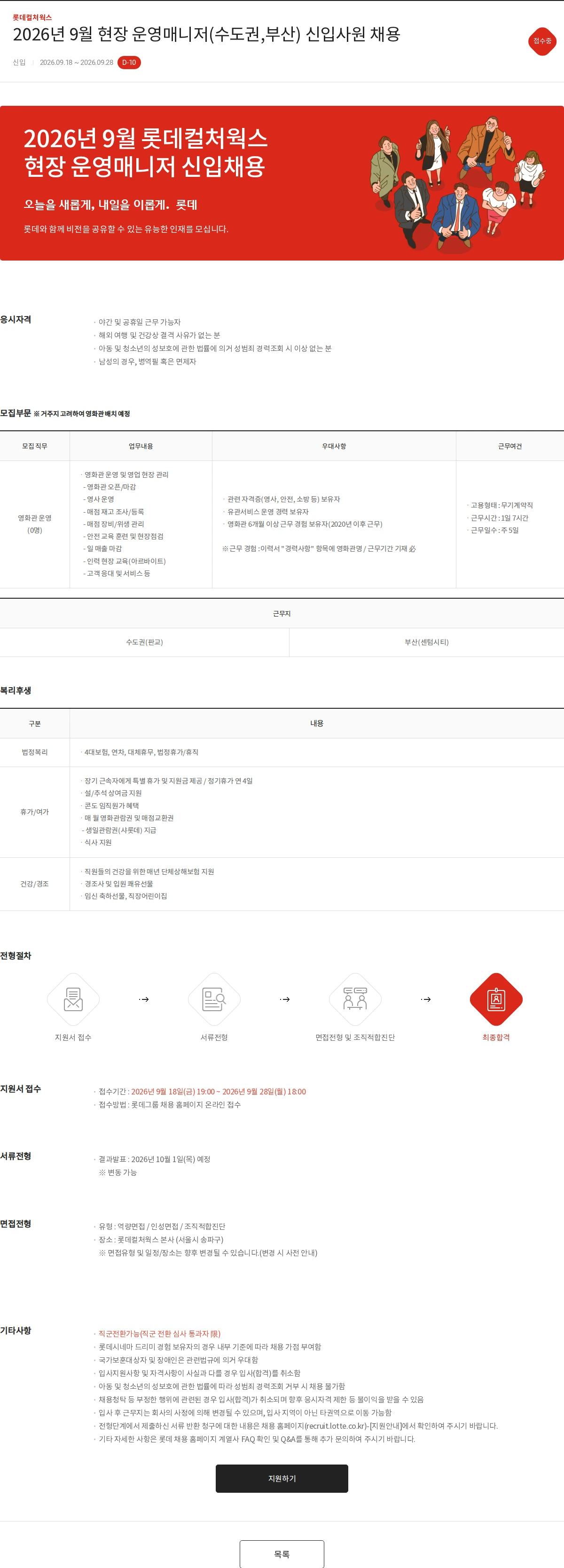The width and height of the screenshot is (564, 1568).
Task: Click the 접수방법 online application line
Action: coord(169,1105)
